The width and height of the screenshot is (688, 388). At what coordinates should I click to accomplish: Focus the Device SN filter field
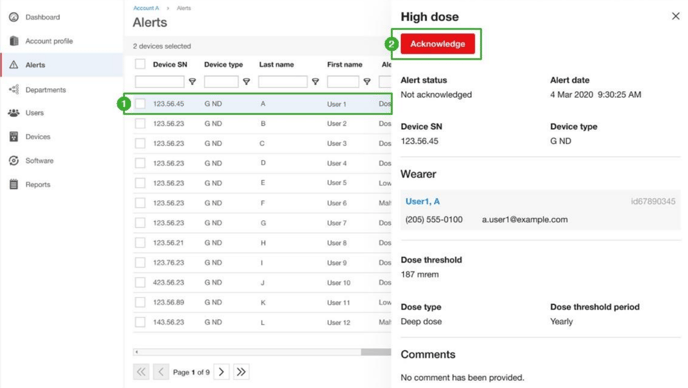tap(160, 82)
